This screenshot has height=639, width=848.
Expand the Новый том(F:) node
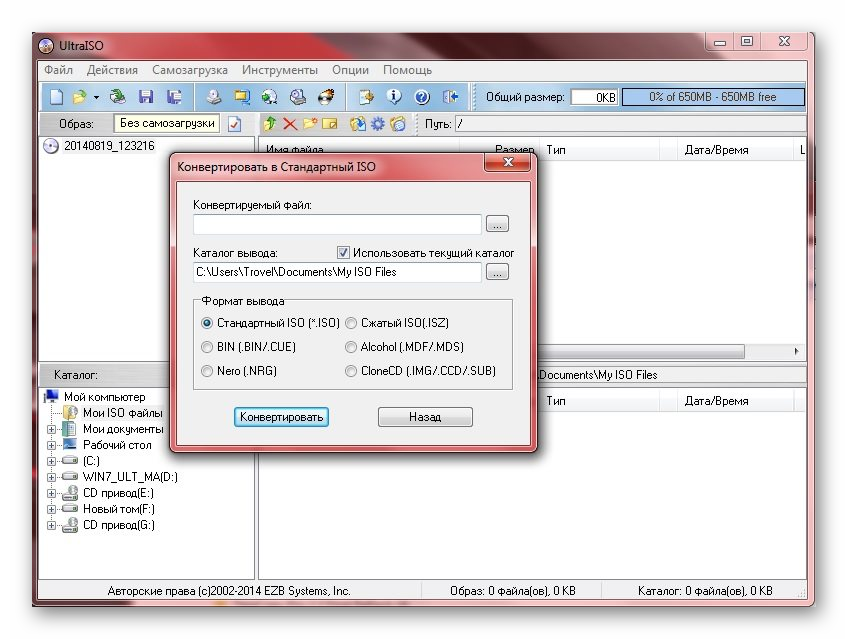[51, 509]
